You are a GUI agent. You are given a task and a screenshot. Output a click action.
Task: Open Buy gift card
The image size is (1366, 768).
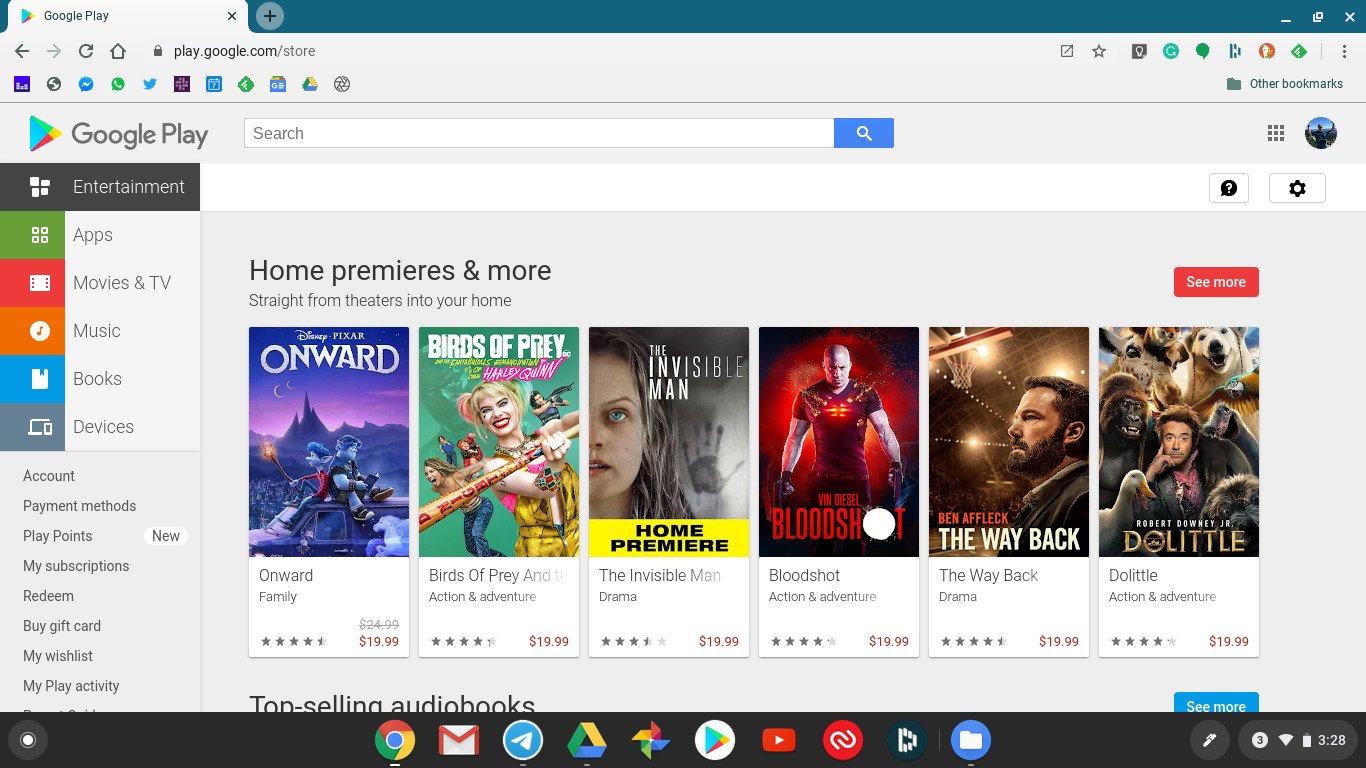(x=62, y=626)
